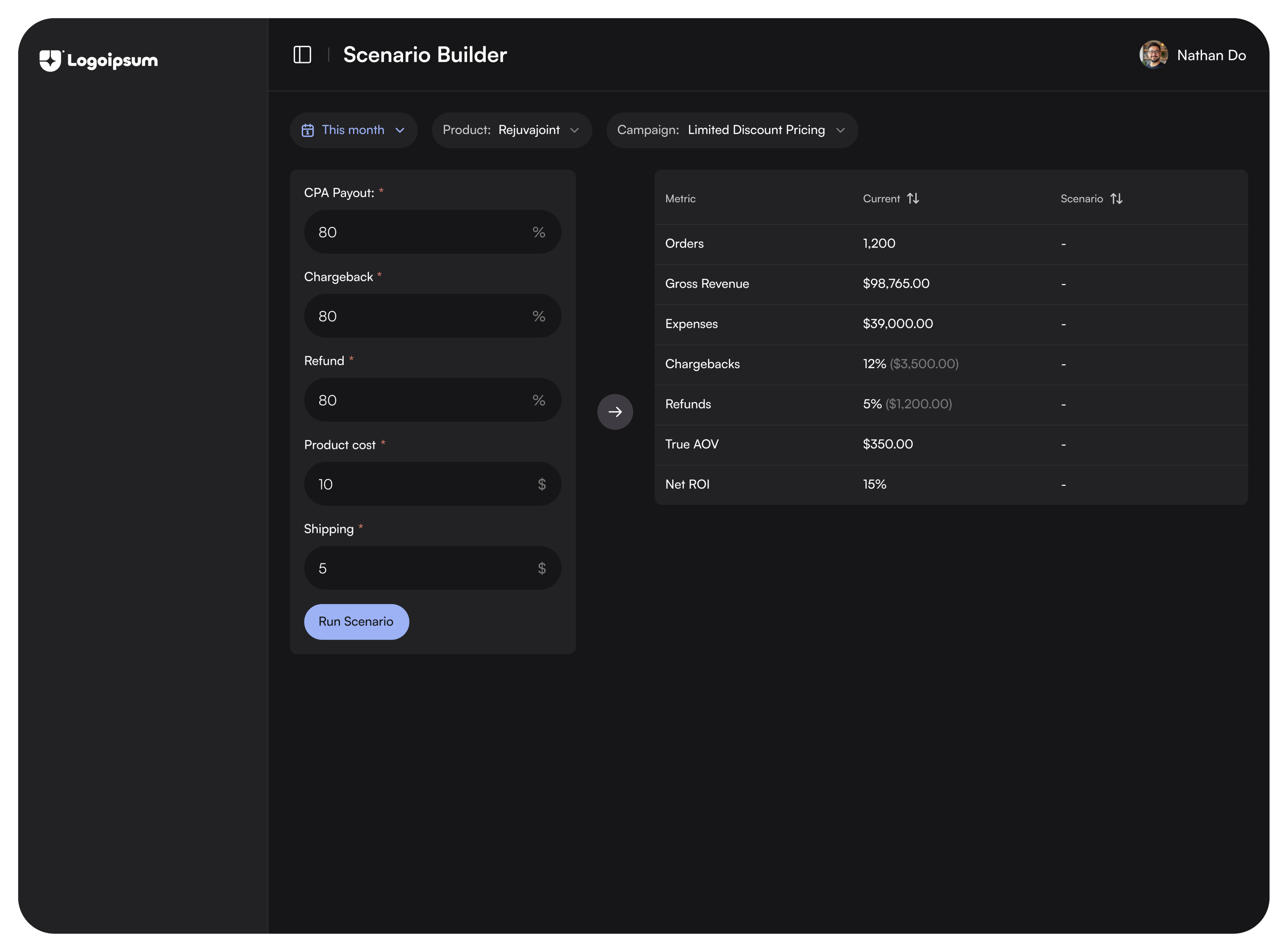Click the Logoipsum logo

point(99,60)
